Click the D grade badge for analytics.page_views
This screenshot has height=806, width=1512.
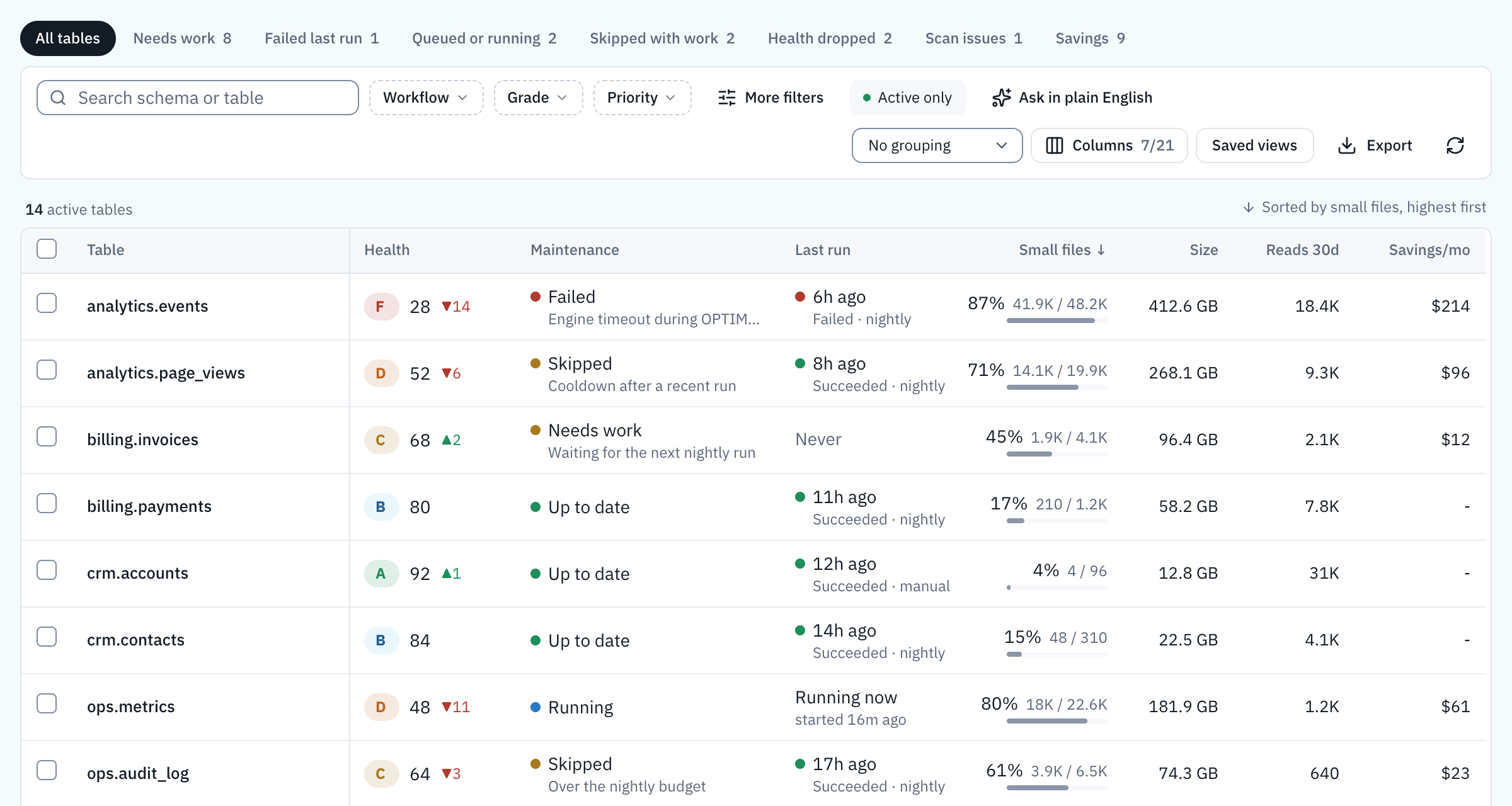381,373
